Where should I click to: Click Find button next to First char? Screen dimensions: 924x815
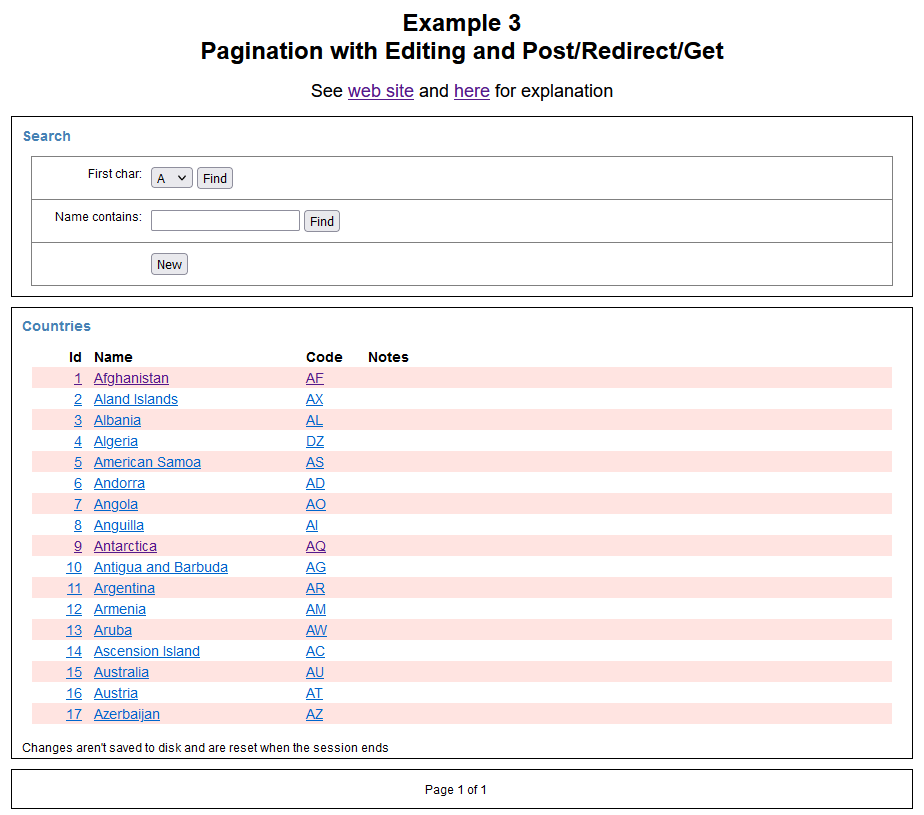pyautogui.click(x=215, y=178)
